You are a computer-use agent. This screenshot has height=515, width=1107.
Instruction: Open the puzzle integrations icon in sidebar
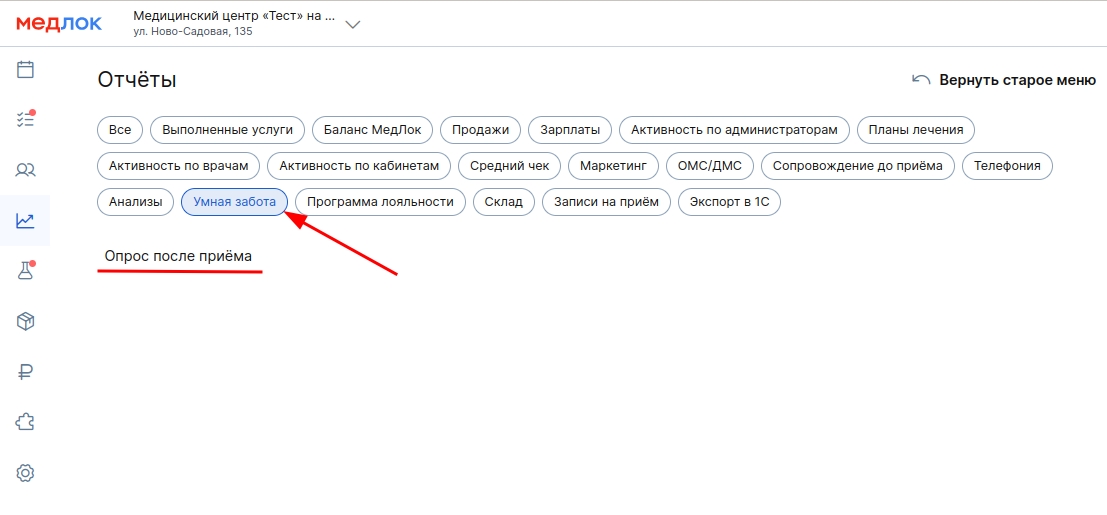pyautogui.click(x=25, y=422)
